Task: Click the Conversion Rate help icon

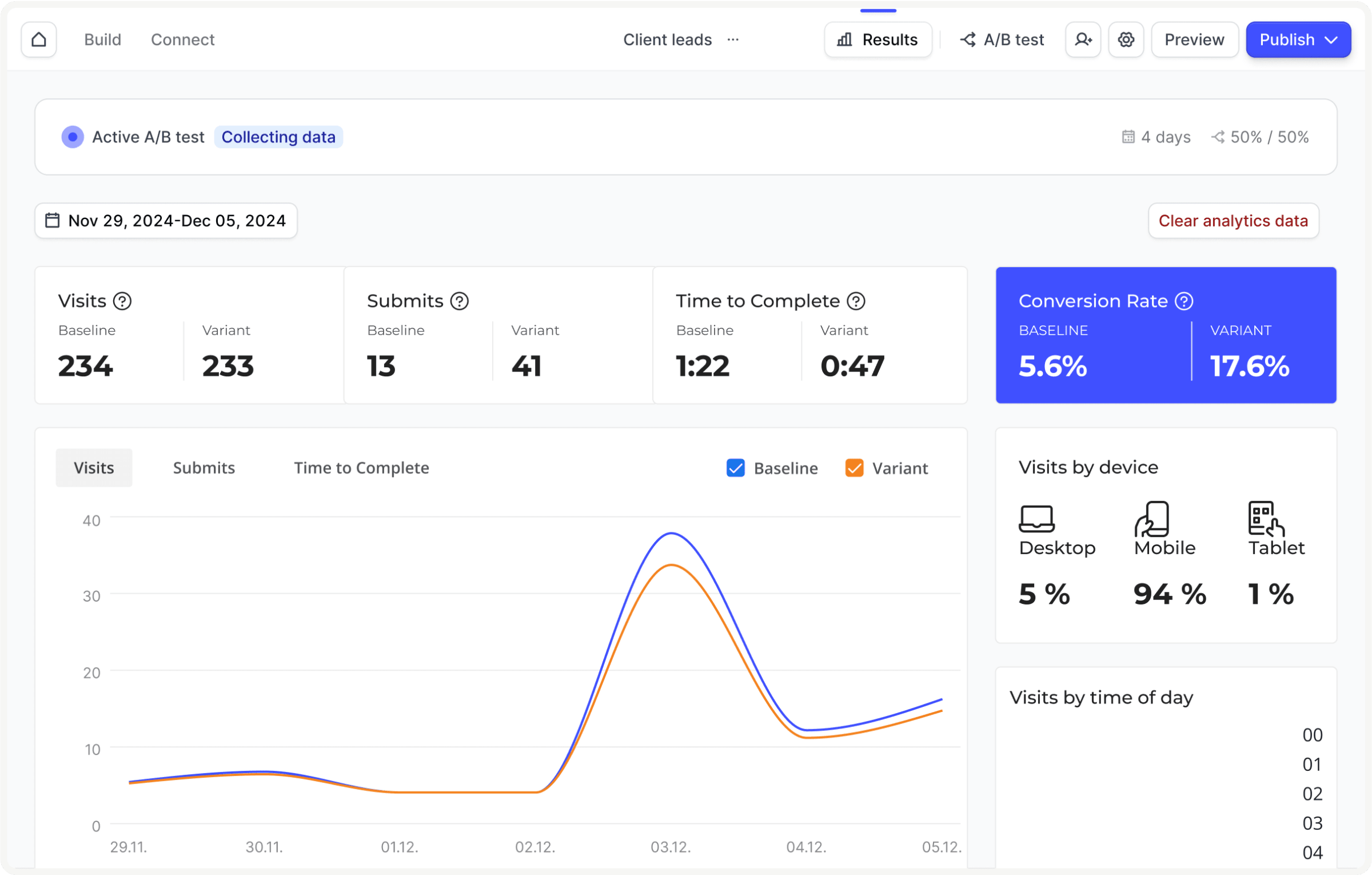Action: pyautogui.click(x=1184, y=301)
